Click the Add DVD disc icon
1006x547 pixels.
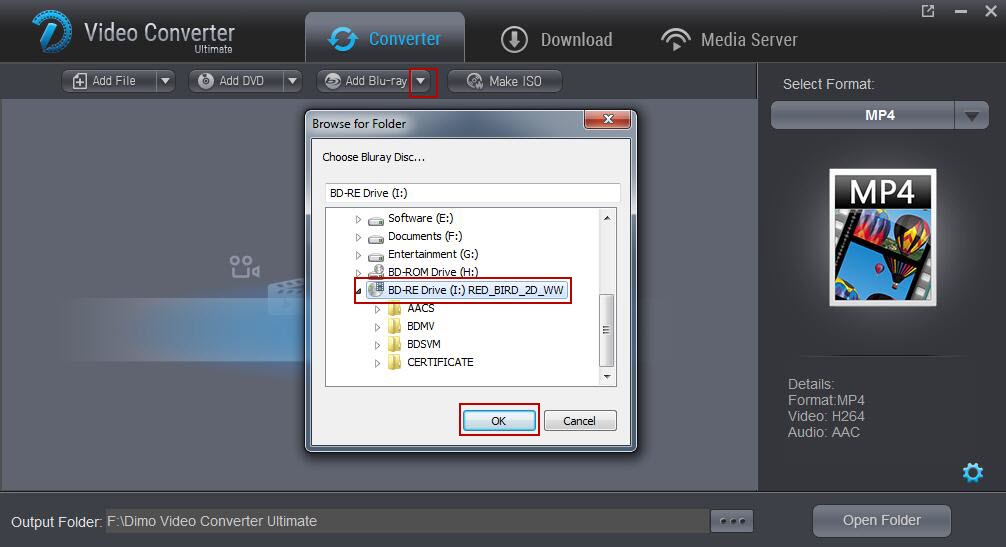[206, 81]
